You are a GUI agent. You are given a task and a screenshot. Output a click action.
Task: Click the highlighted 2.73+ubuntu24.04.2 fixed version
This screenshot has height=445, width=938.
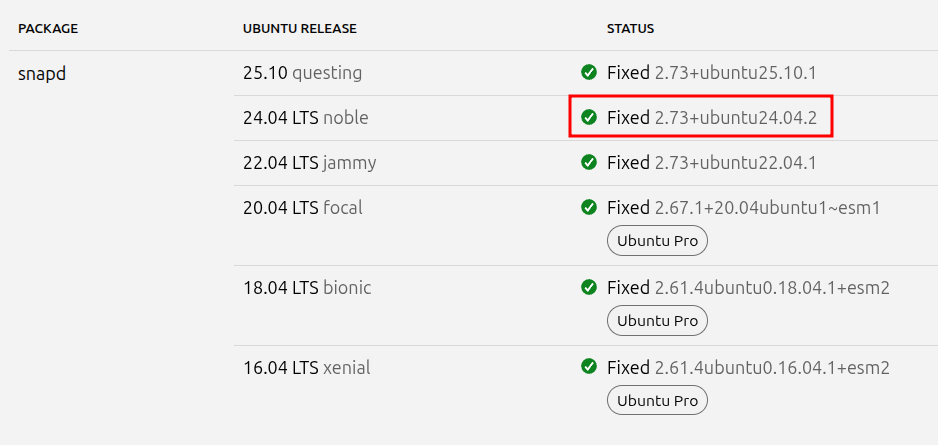(735, 118)
